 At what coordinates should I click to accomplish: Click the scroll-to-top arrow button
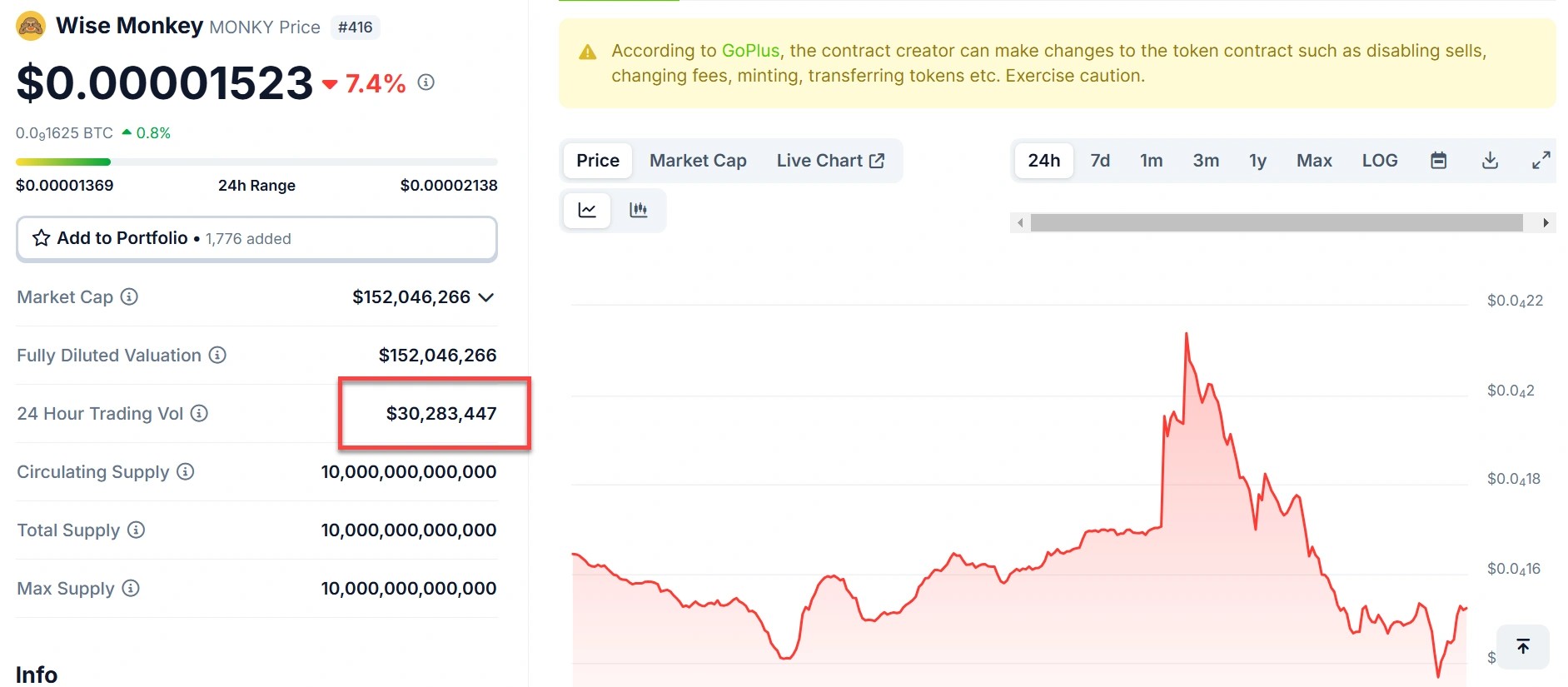[1522, 646]
